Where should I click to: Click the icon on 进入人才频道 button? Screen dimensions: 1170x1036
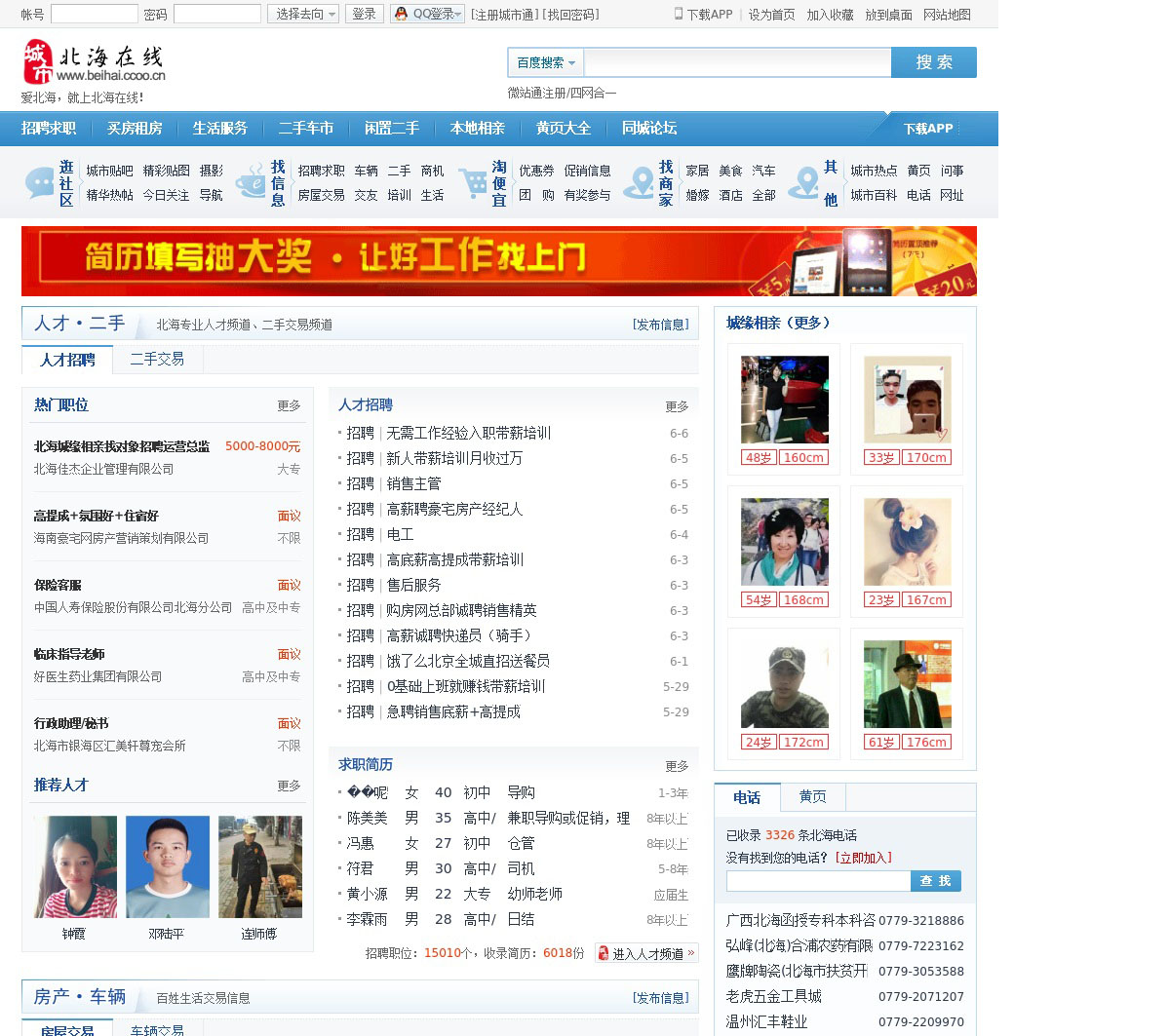point(604,953)
